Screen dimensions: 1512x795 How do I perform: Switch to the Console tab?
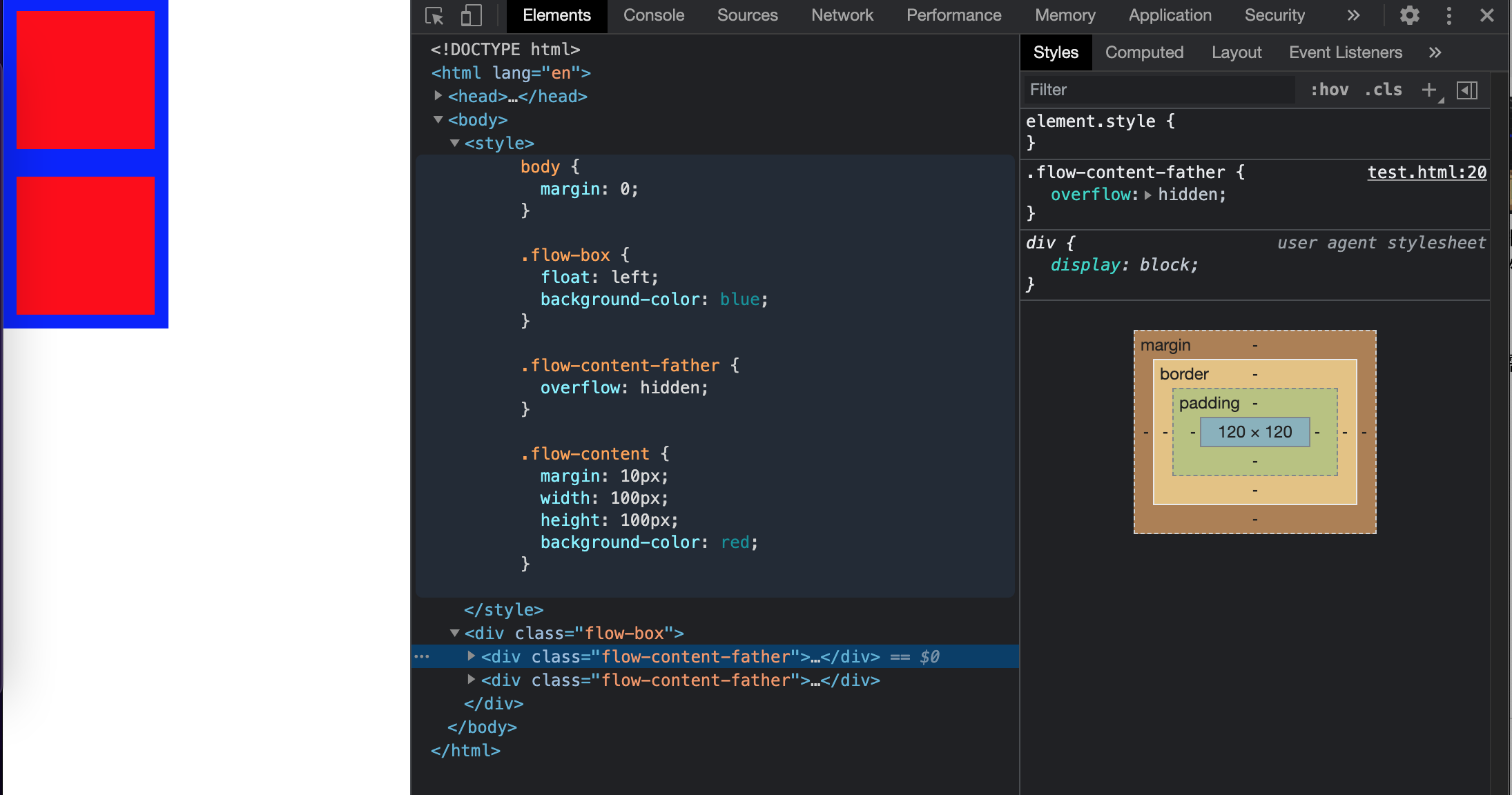coord(653,15)
